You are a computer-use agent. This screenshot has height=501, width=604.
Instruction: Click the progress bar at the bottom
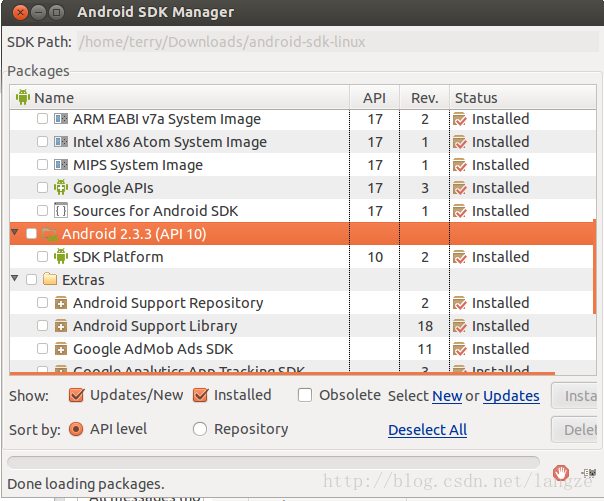(273, 462)
